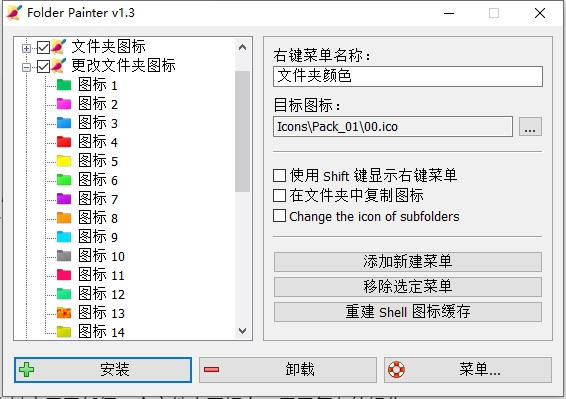Click the mint green folder icon for 图标 12
Image resolution: width=566 pixels, height=399 pixels.
tap(64, 294)
